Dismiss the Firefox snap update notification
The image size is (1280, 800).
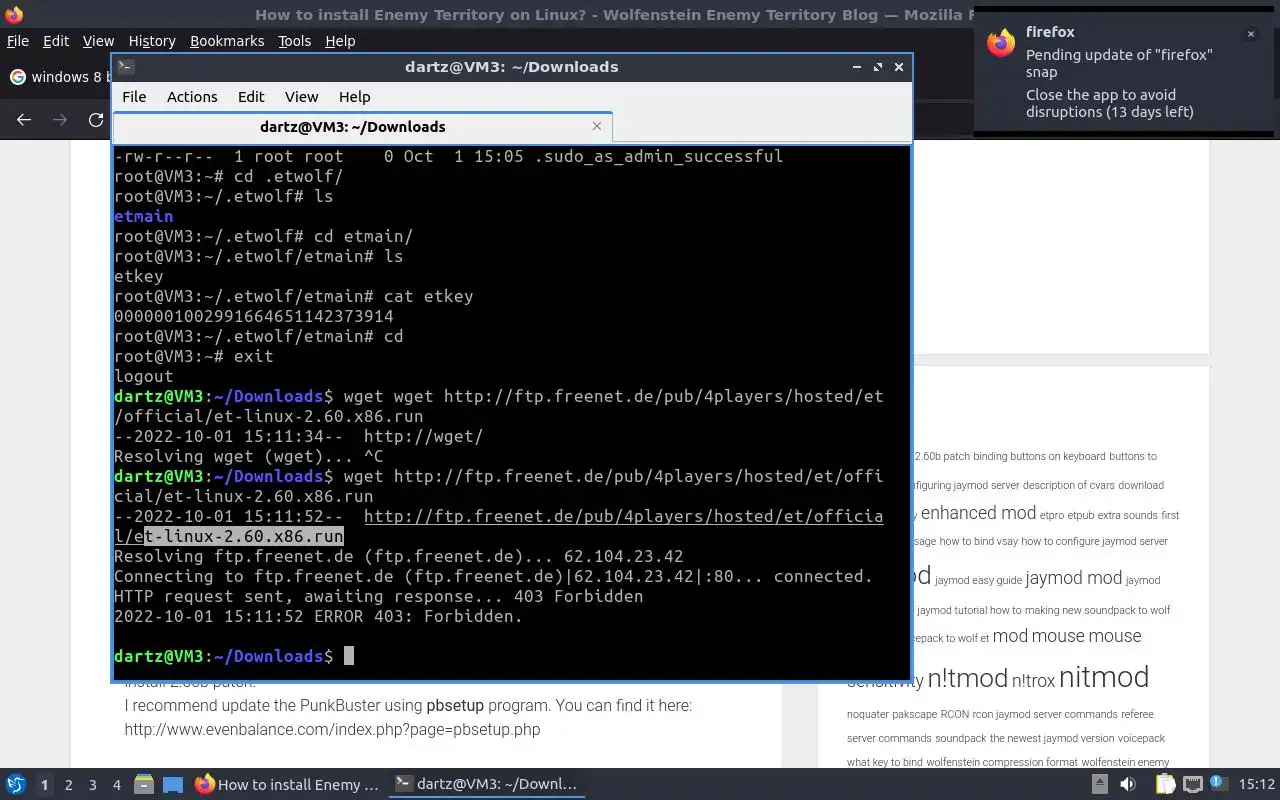click(x=1250, y=34)
